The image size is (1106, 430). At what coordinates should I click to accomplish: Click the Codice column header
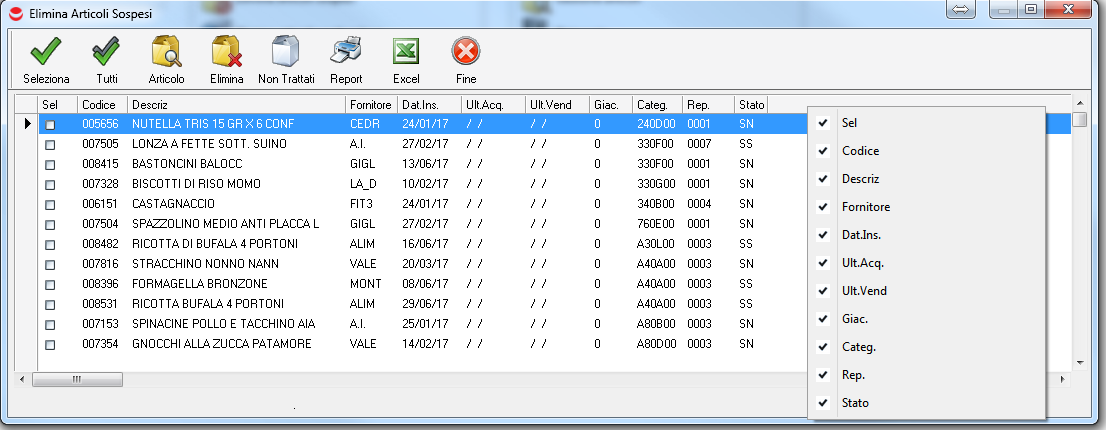pyautogui.click(x=100, y=105)
